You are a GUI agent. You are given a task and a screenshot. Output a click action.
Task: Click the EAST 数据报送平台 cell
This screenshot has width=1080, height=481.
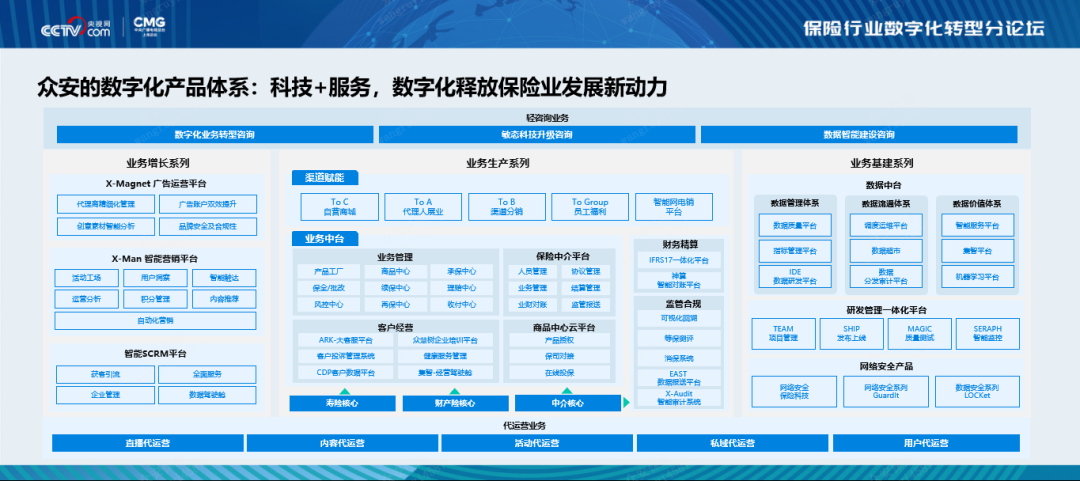click(678, 377)
